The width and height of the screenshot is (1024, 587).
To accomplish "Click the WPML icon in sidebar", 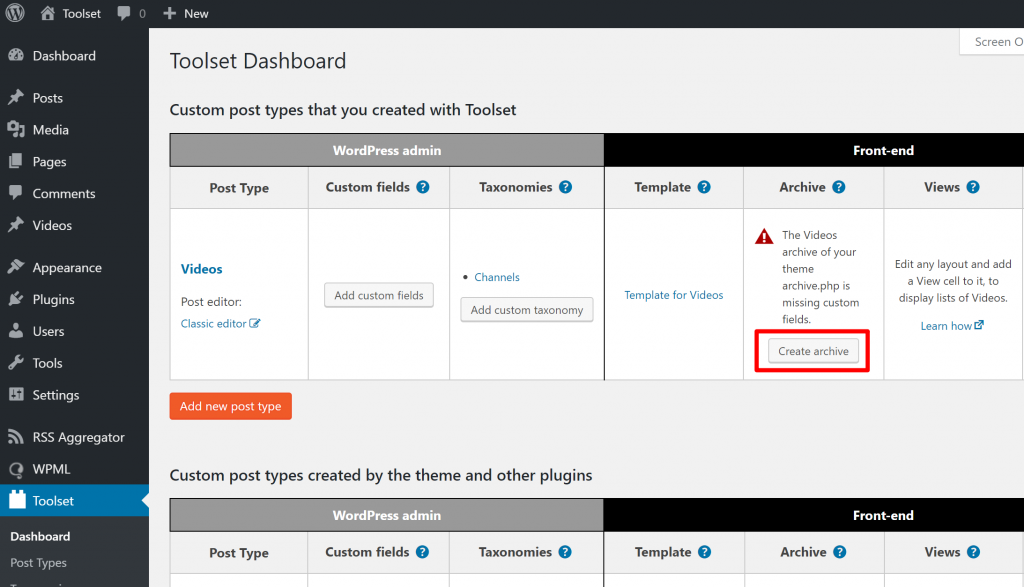I will pyautogui.click(x=16, y=469).
